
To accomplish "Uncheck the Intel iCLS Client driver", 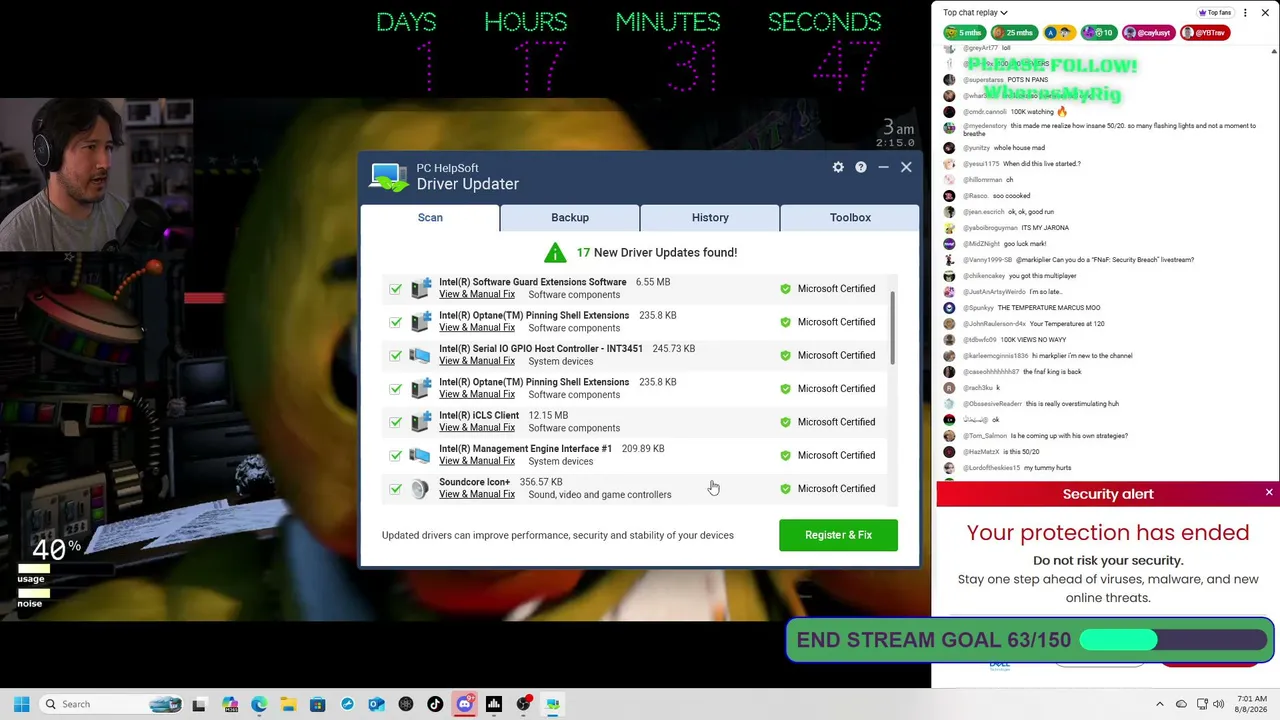I will (x=395, y=422).
